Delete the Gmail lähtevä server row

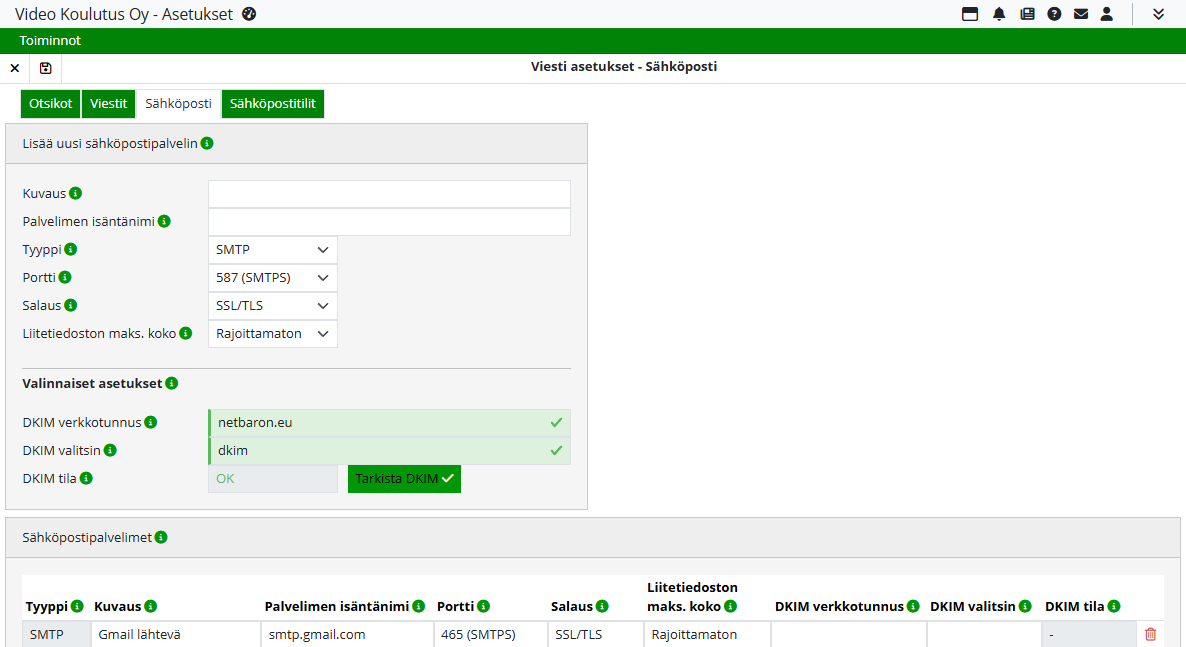click(x=1150, y=634)
